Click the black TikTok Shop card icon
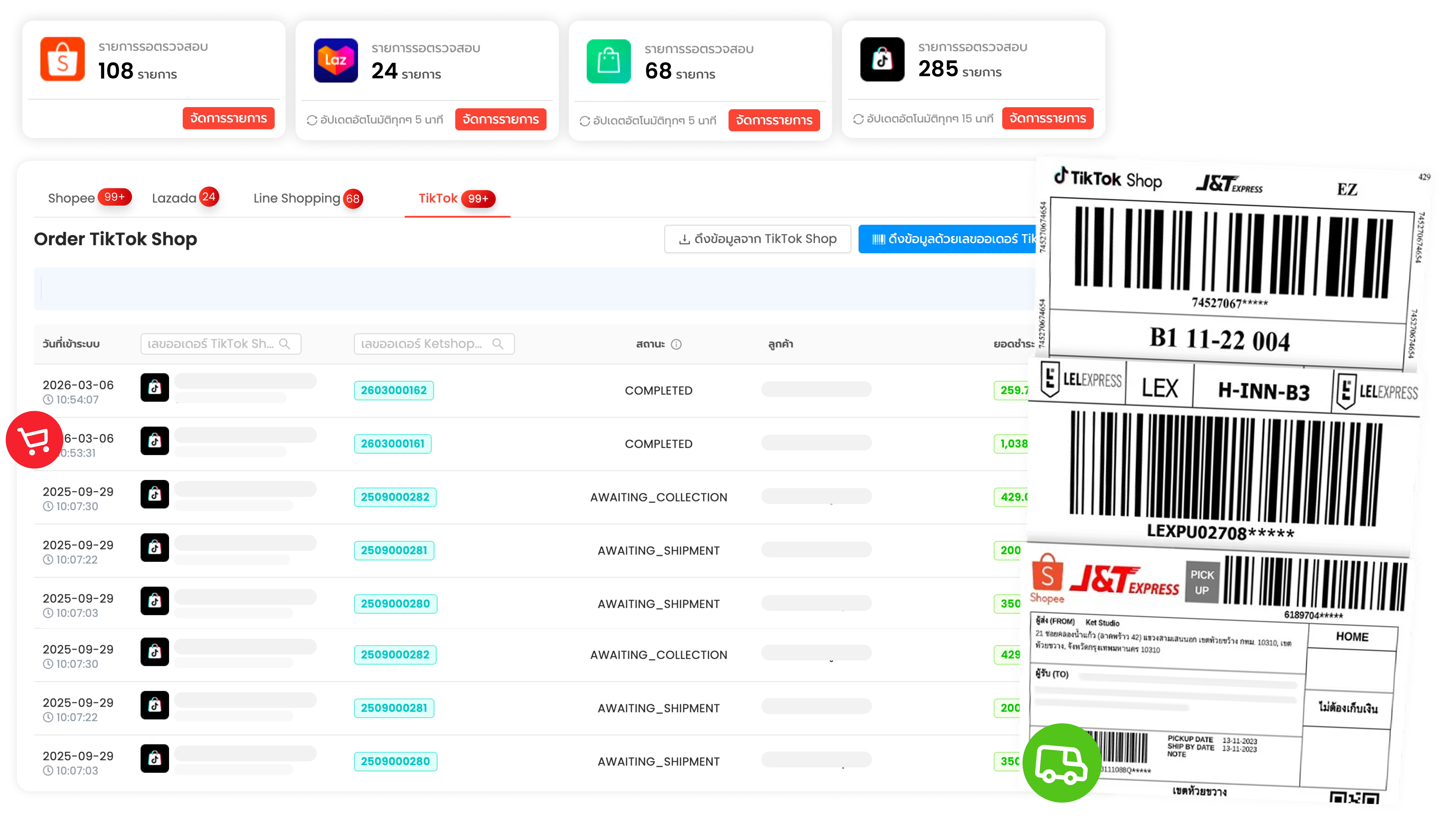 [x=882, y=59]
